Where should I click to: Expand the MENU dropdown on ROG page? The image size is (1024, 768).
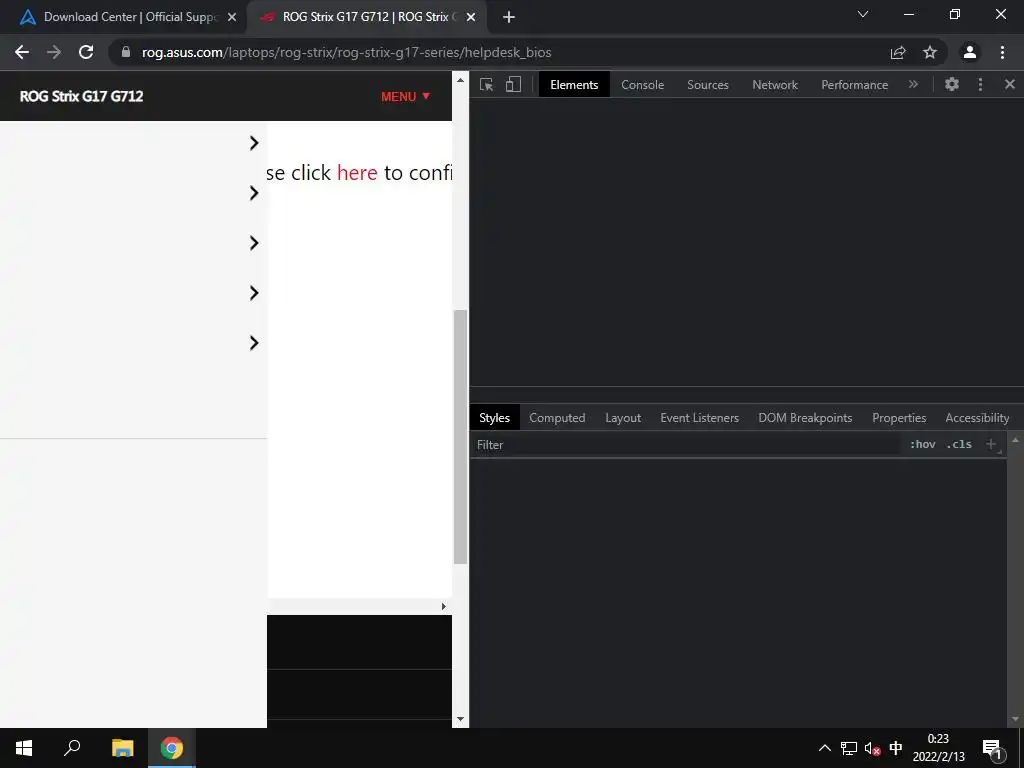[406, 97]
